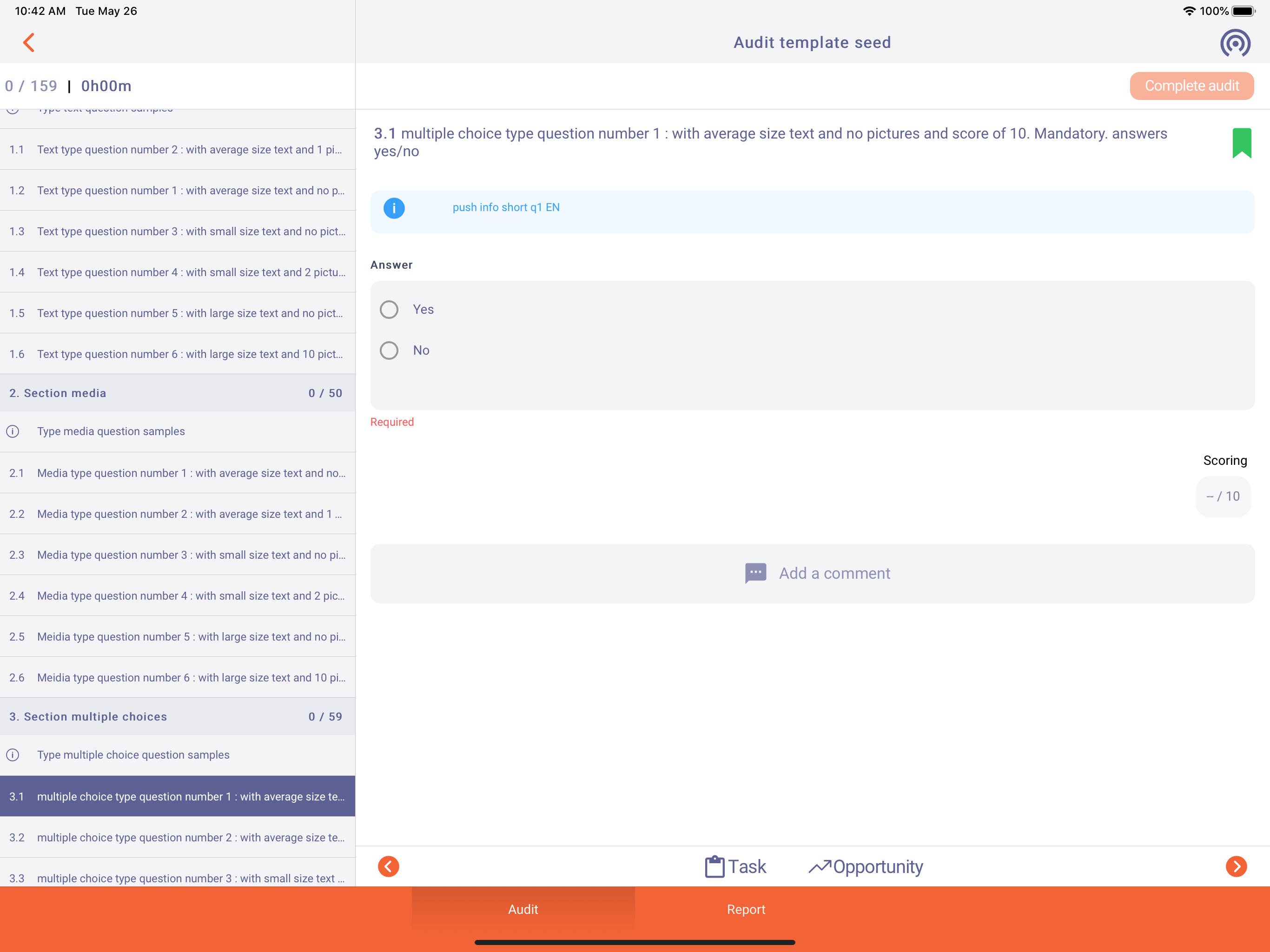Tap the 0 / 159 progress counter
This screenshot has height=952, width=1270.
pos(31,86)
